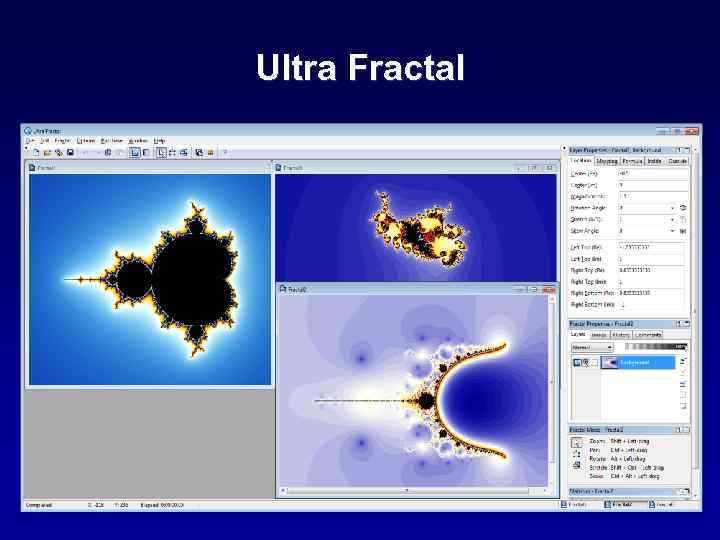Click the third layer tool button in Layers tab
The height and width of the screenshot is (540, 720).
click(x=683, y=384)
